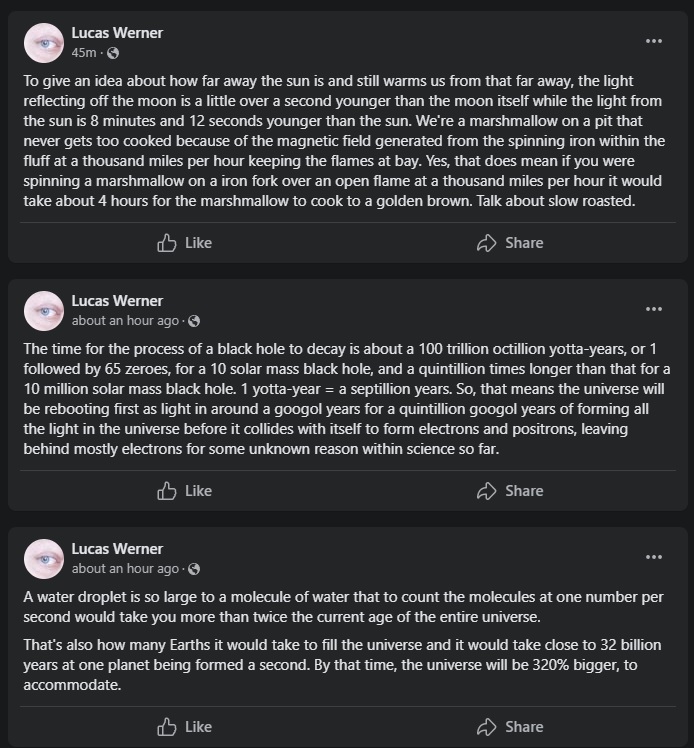Open the eye avatar on the first post
Image resolution: width=694 pixels, height=748 pixels.
click(x=44, y=43)
